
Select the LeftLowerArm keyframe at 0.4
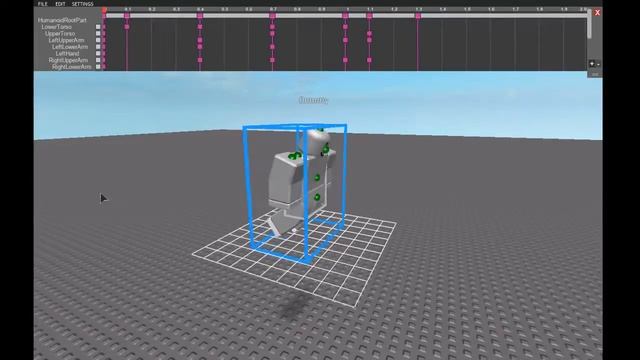point(200,47)
